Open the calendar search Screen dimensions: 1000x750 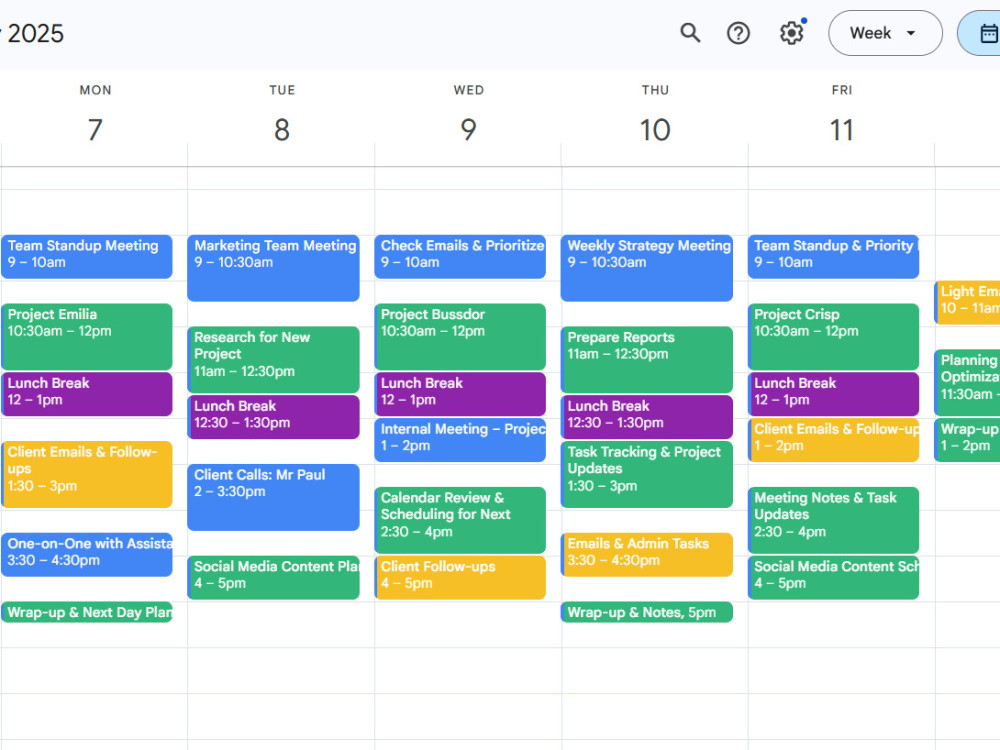(690, 33)
